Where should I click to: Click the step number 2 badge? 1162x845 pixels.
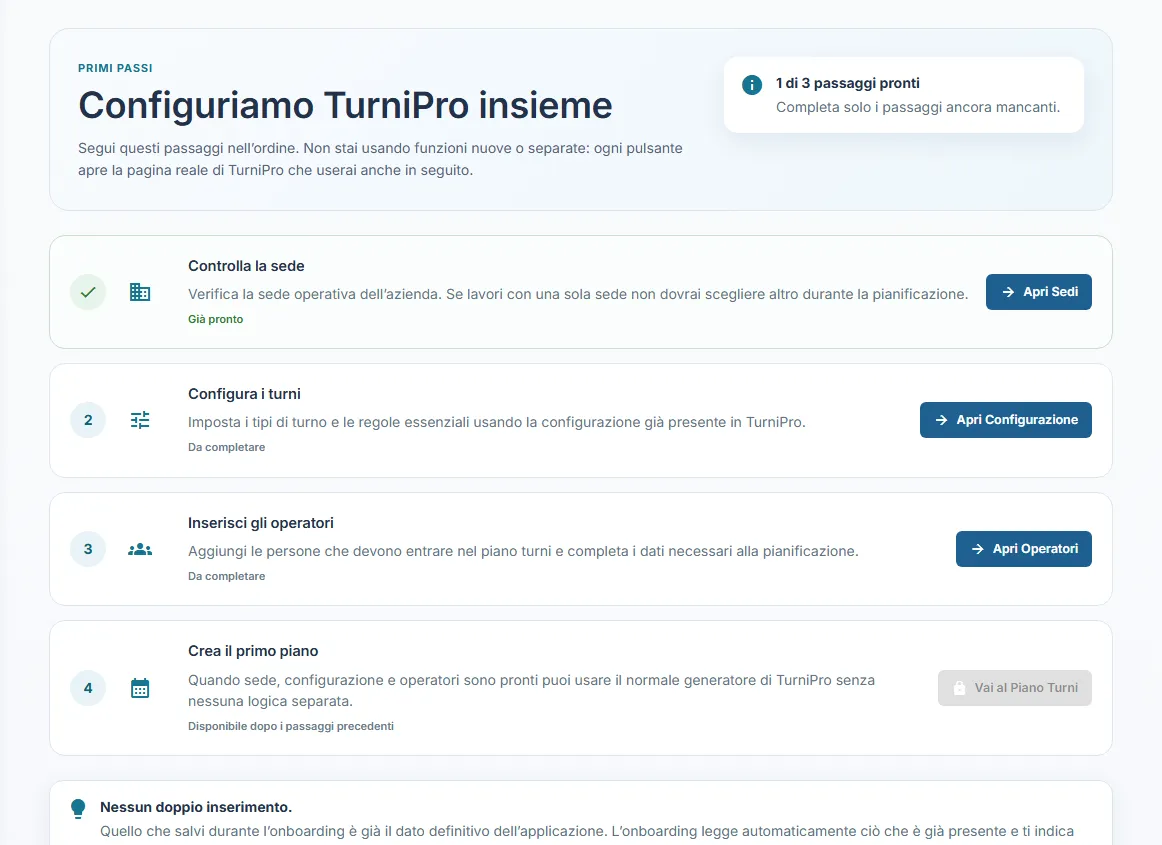88,420
